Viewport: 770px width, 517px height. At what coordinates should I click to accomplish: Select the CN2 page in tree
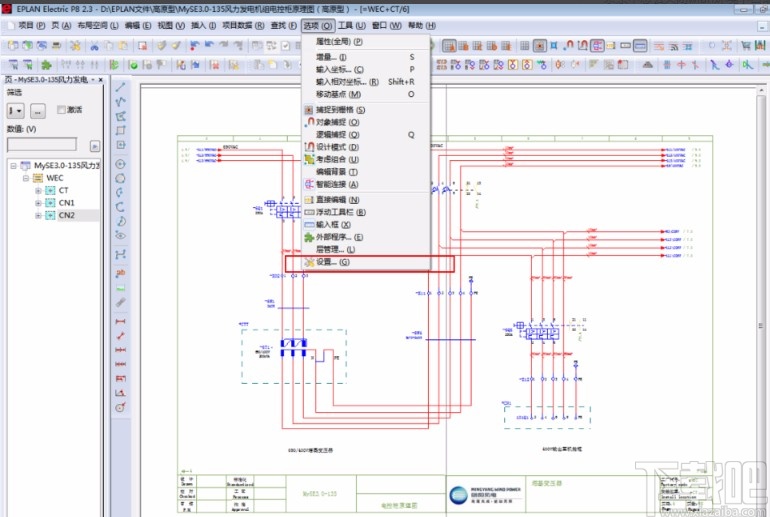tap(66, 215)
